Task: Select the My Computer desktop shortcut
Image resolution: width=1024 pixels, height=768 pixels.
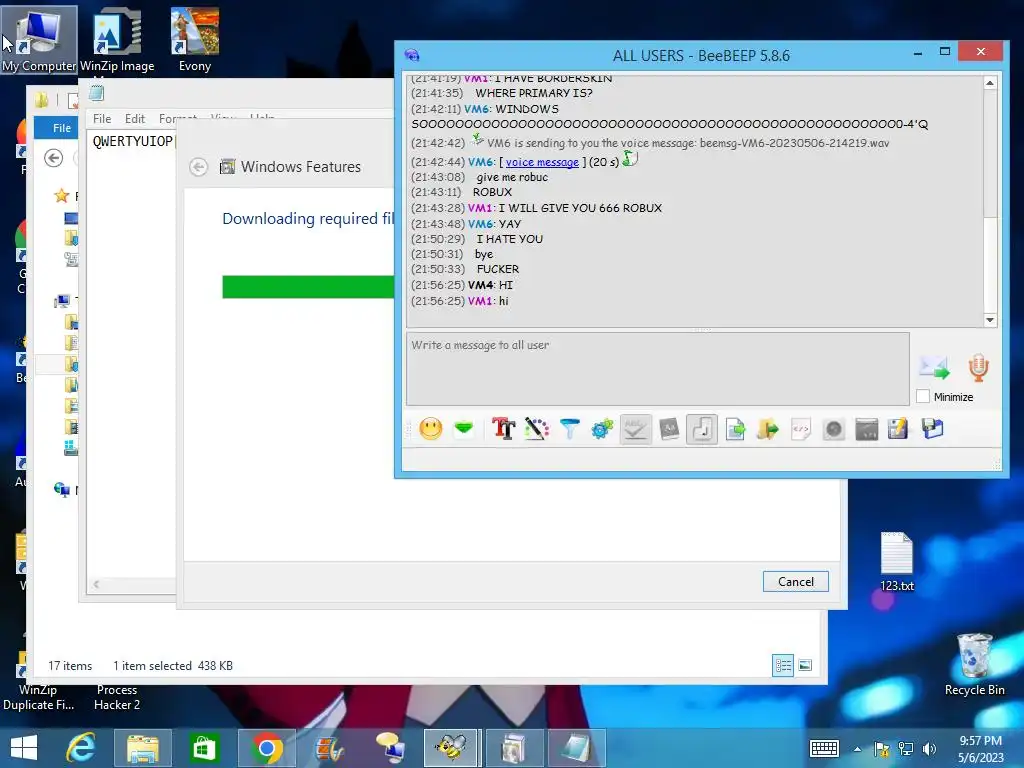Action: 39,40
